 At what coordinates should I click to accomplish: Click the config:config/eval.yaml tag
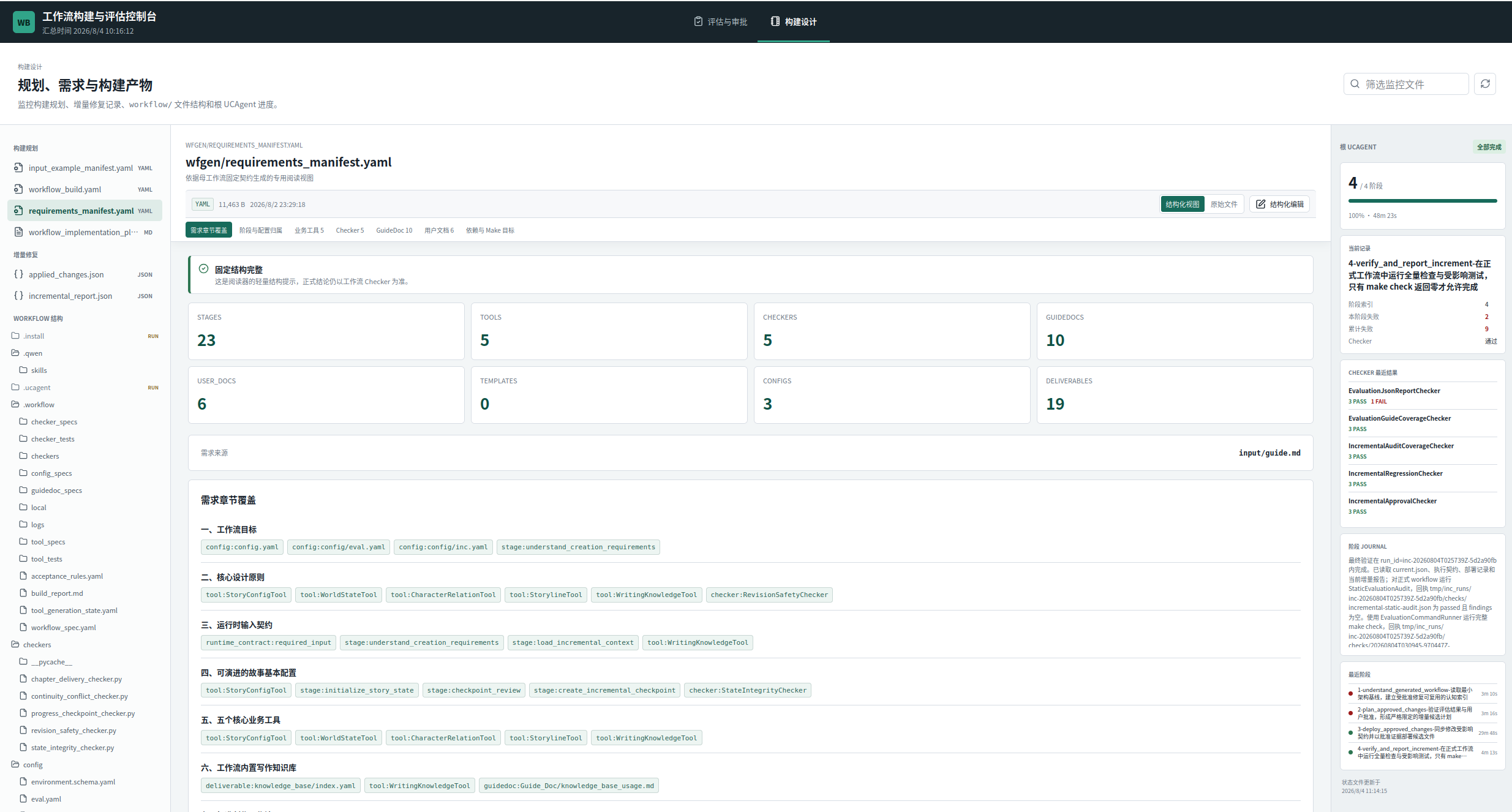pos(339,547)
